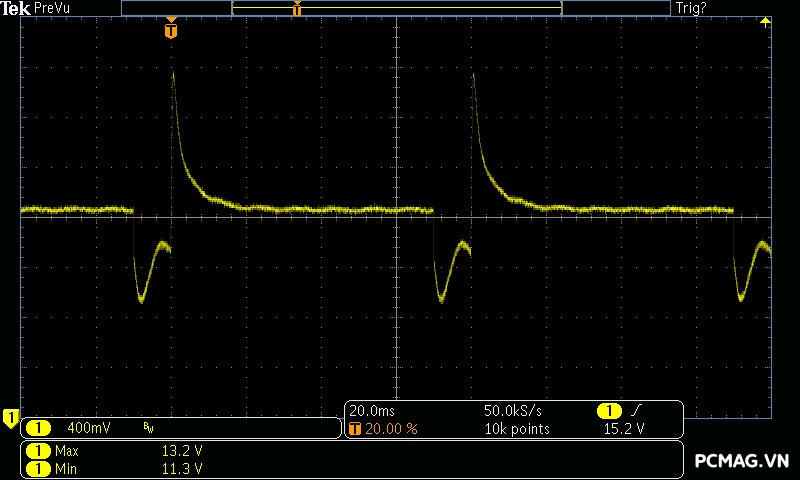Image resolution: width=800 pixels, height=480 pixels.
Task: Click the channel 1 ground reference marker
Action: pos(10,416)
